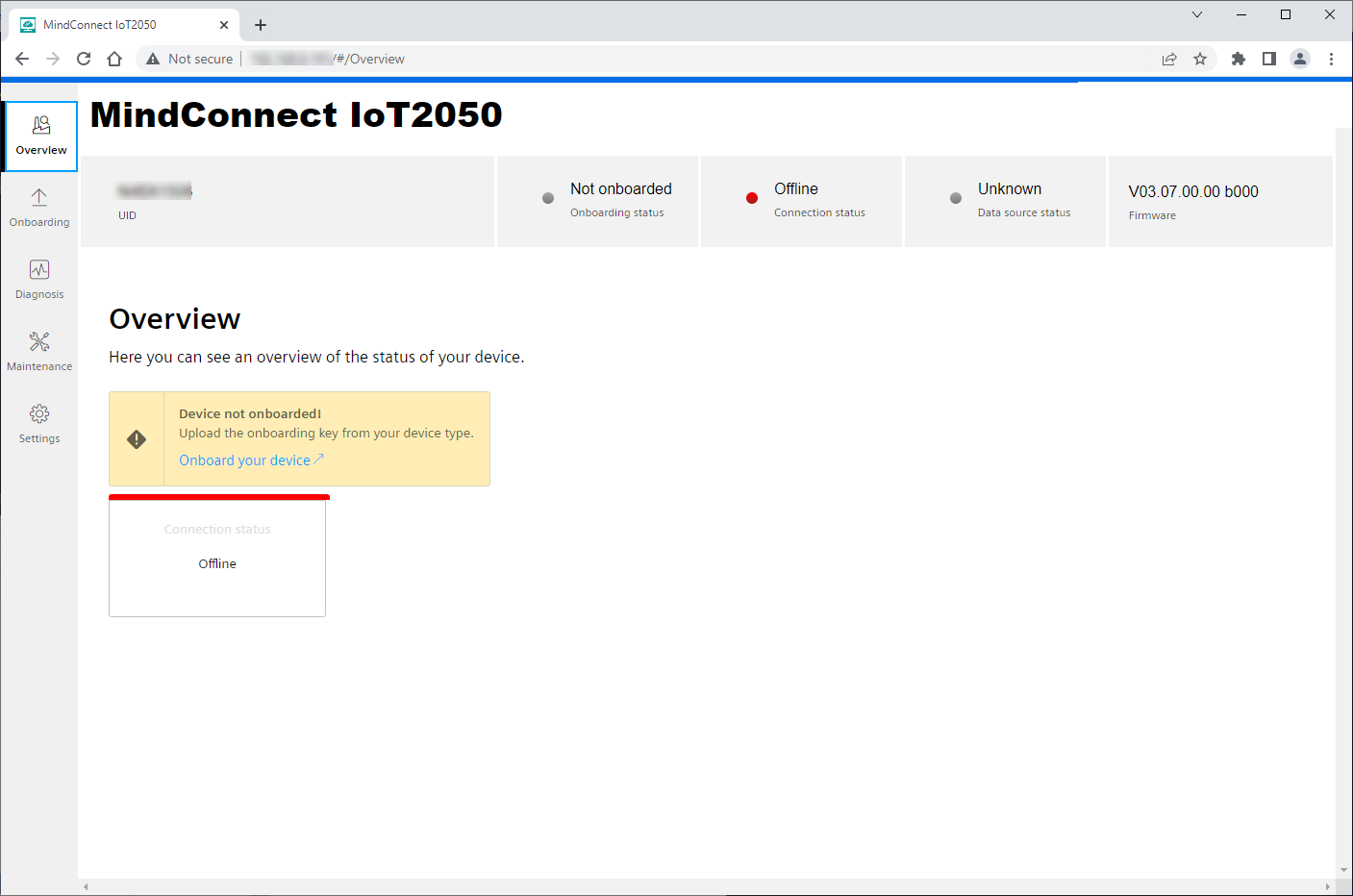Open Maintenance tools in the sidebar
This screenshot has width=1353, height=896.
click(39, 352)
